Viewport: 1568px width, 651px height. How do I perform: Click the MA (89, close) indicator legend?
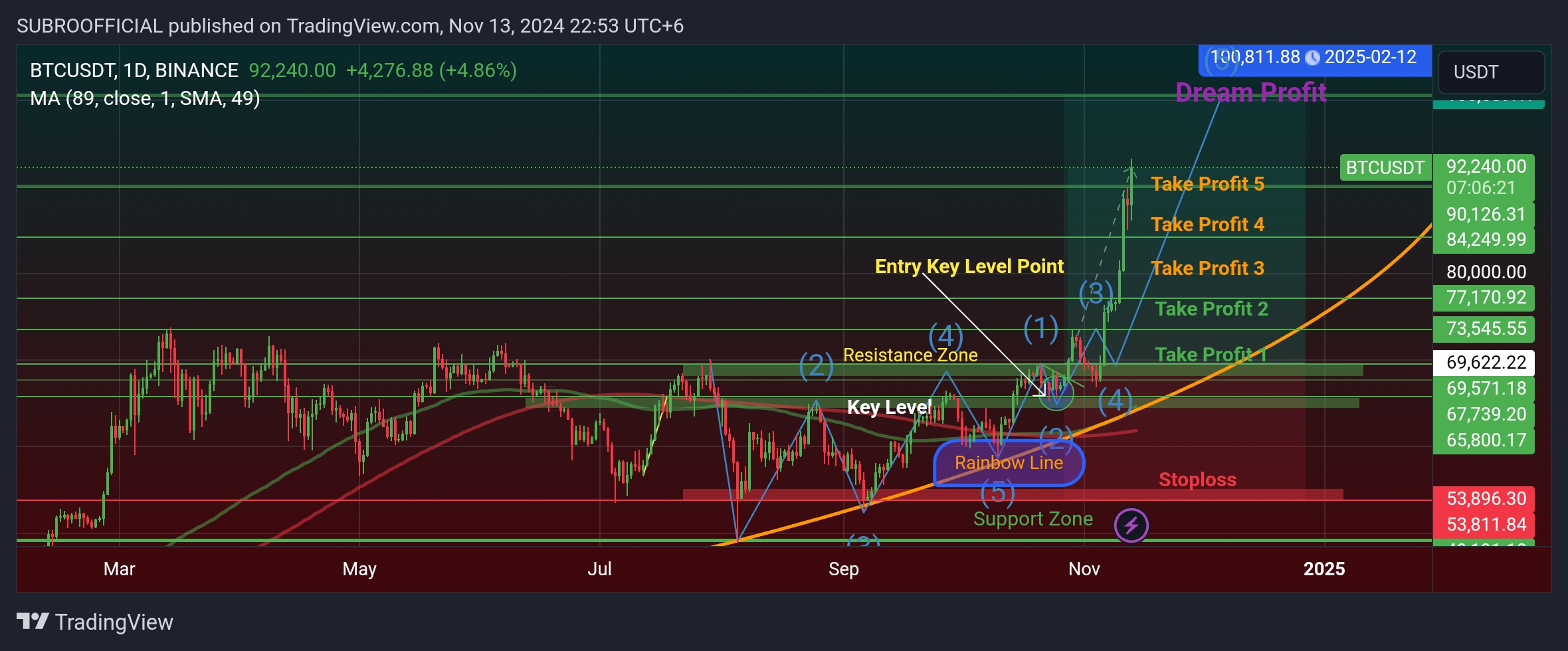click(145, 98)
